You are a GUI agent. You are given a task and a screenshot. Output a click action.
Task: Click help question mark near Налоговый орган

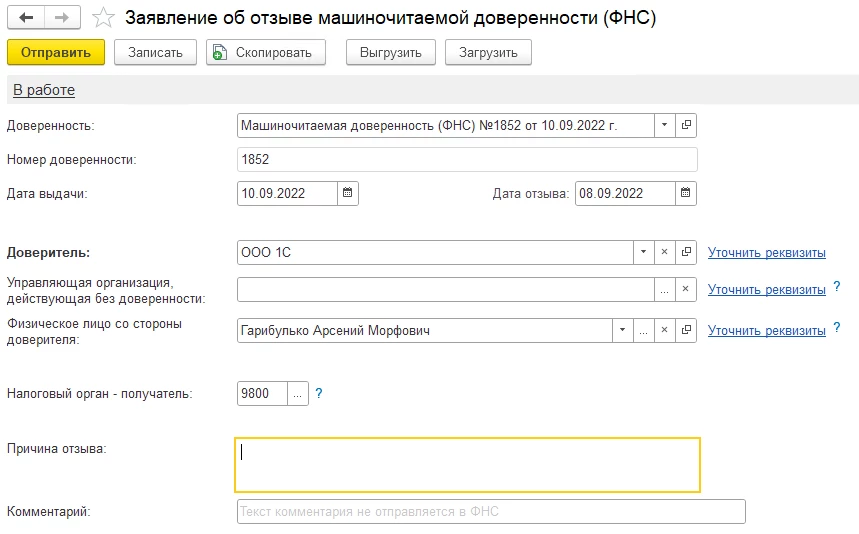tap(320, 393)
